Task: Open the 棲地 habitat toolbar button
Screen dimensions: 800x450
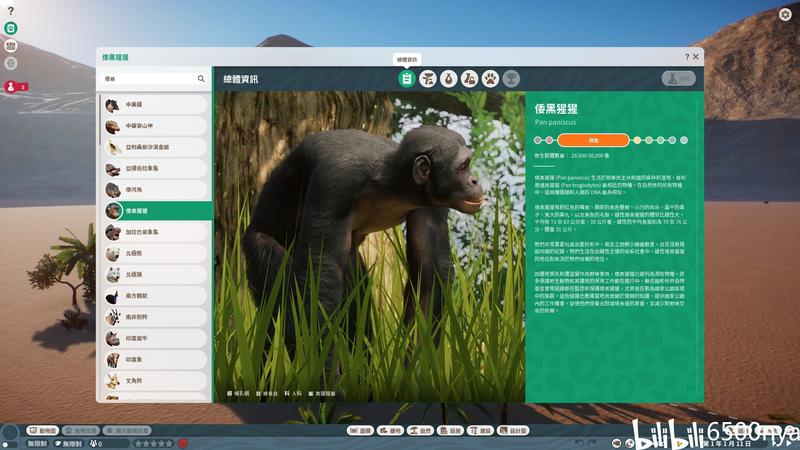Action: tap(390, 431)
